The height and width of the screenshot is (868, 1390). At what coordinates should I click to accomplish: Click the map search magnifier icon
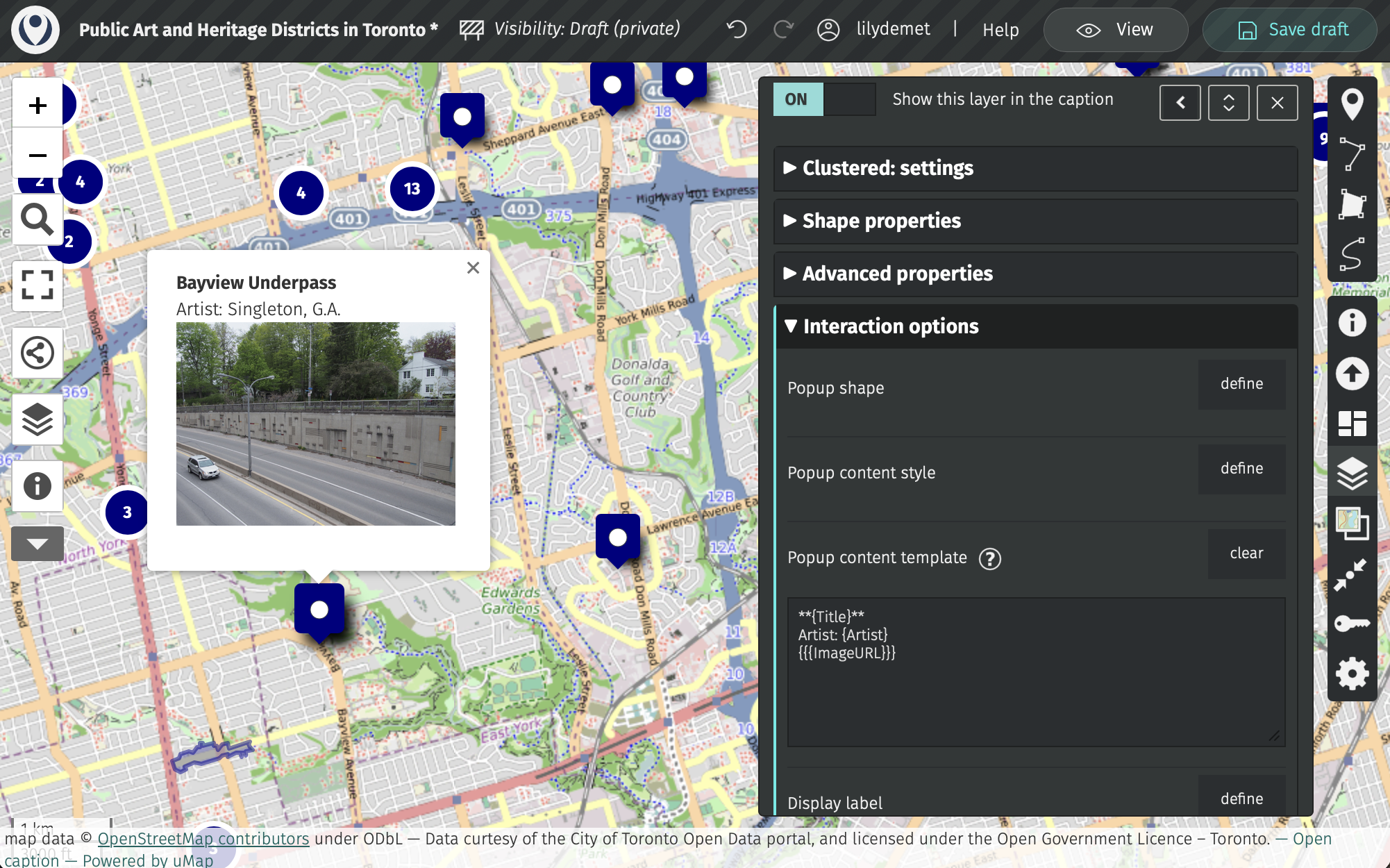click(x=37, y=220)
